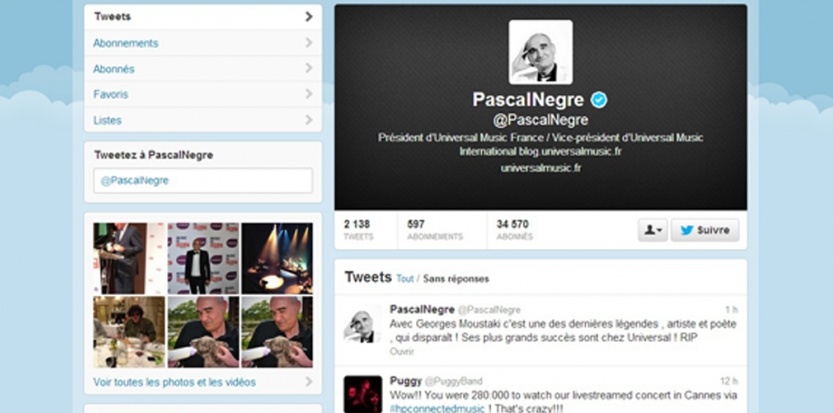Open the user actions person-icon dropdown

pos(652,230)
